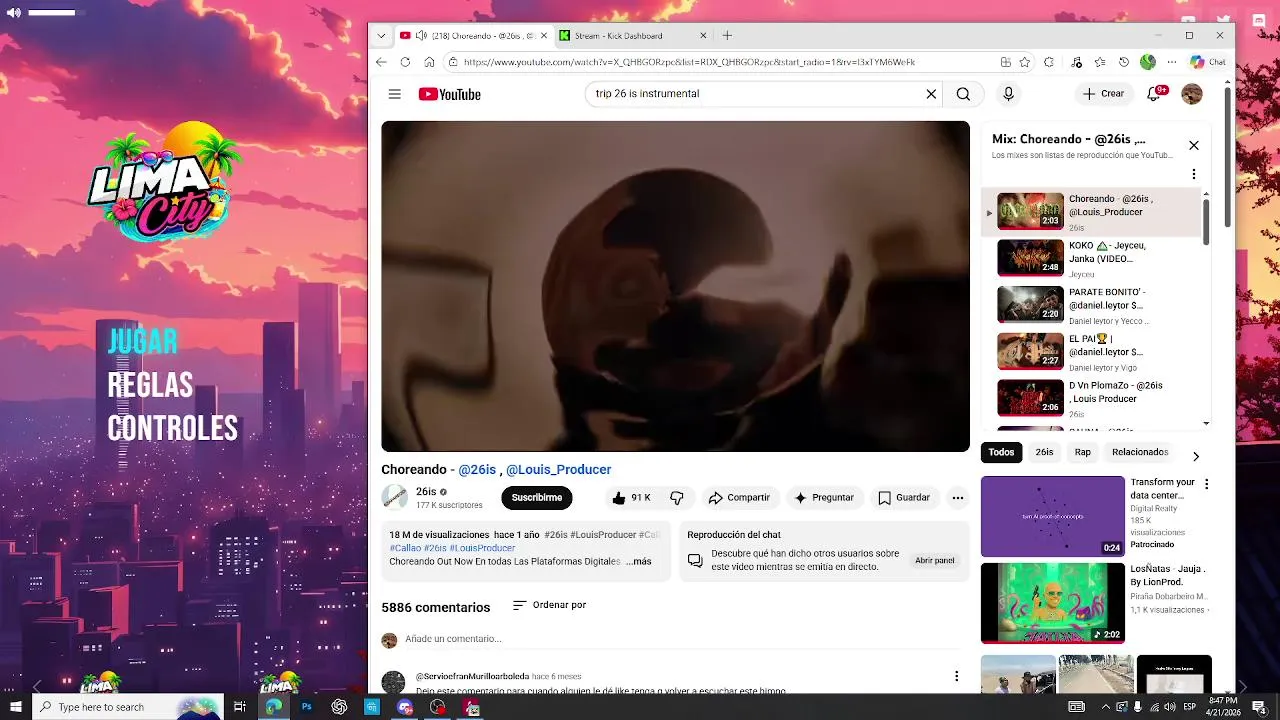Open the favorites list icon in toolbar

pyautogui.click(x=1100, y=62)
